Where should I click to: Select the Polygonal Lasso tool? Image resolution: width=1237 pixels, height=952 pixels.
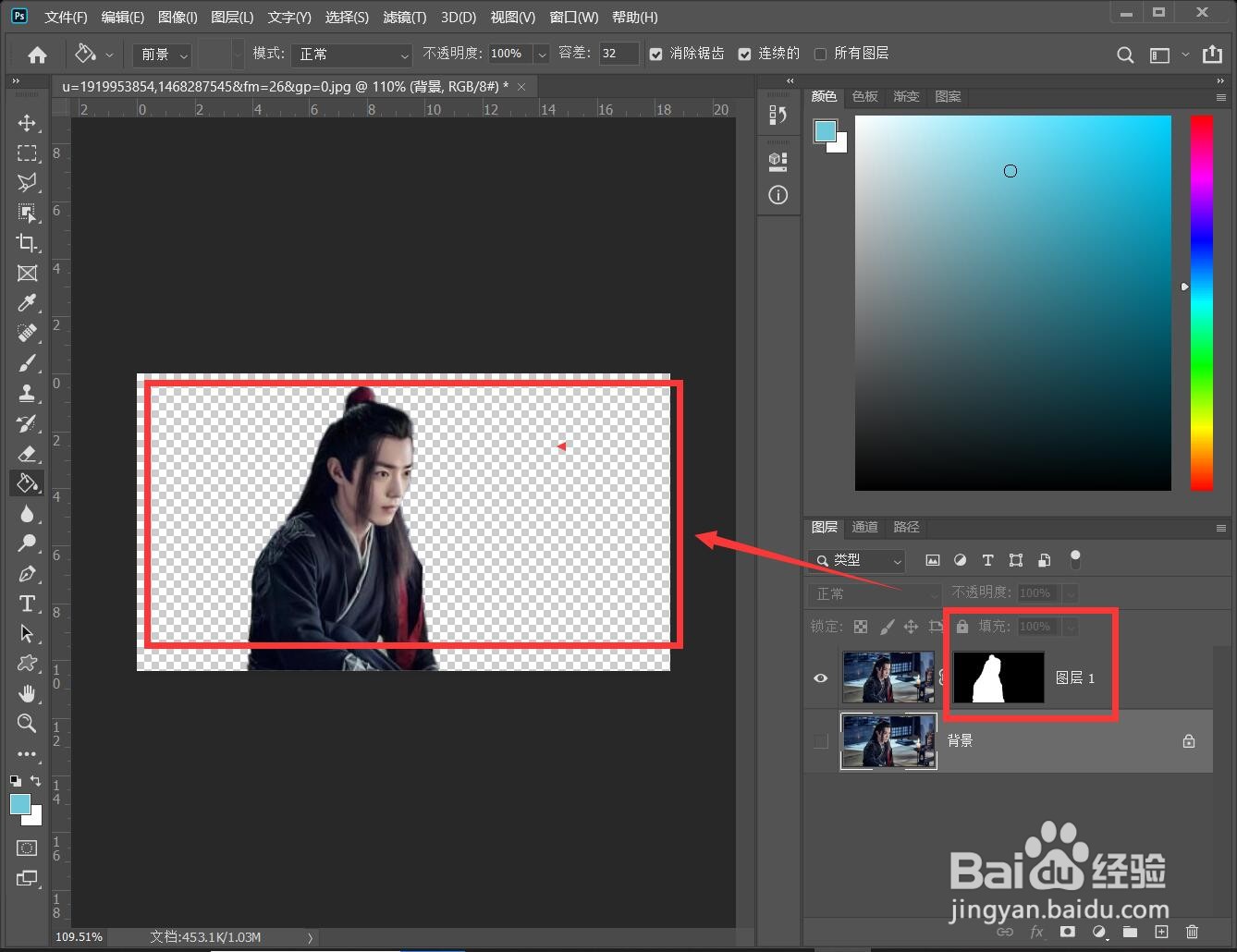pyautogui.click(x=27, y=182)
